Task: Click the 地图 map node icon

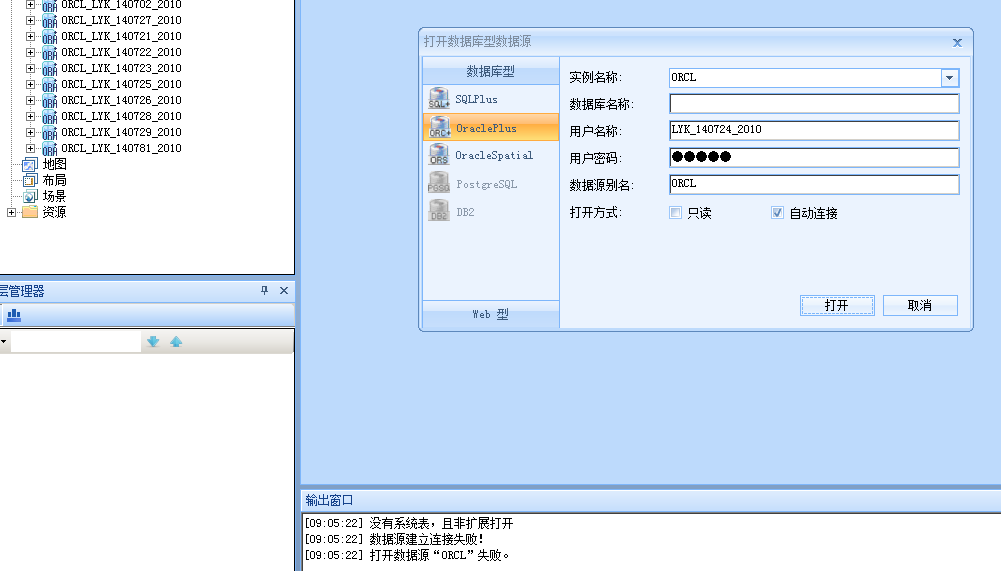Action: [29, 165]
